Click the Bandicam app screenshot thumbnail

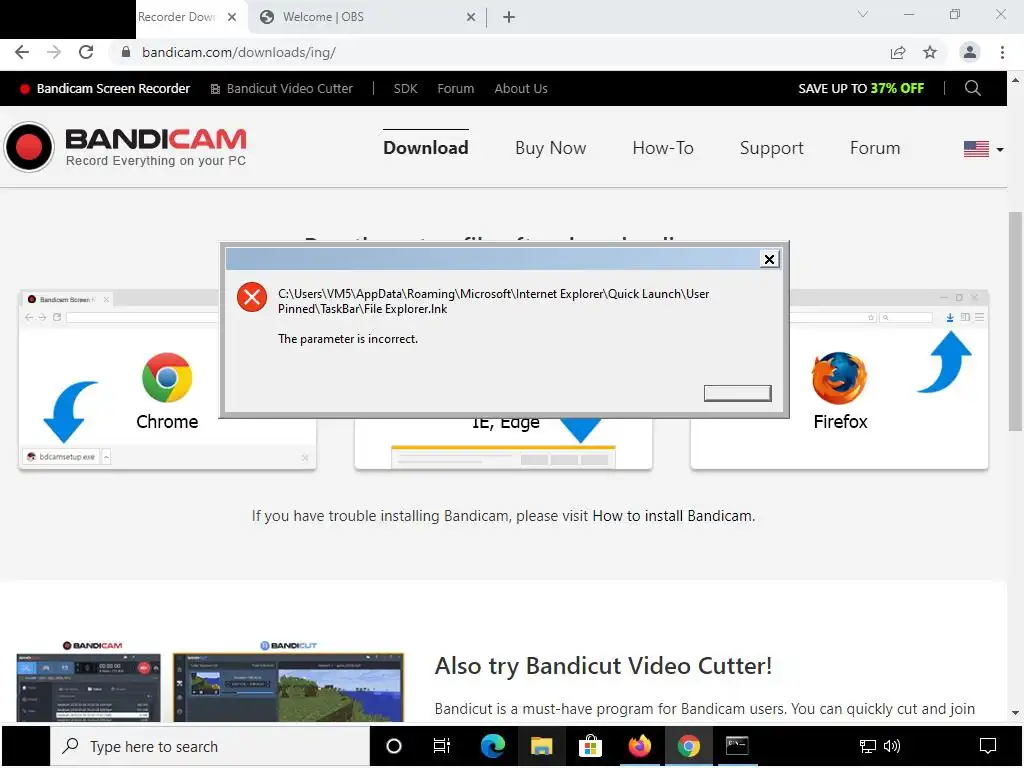pyautogui.click(x=88, y=688)
